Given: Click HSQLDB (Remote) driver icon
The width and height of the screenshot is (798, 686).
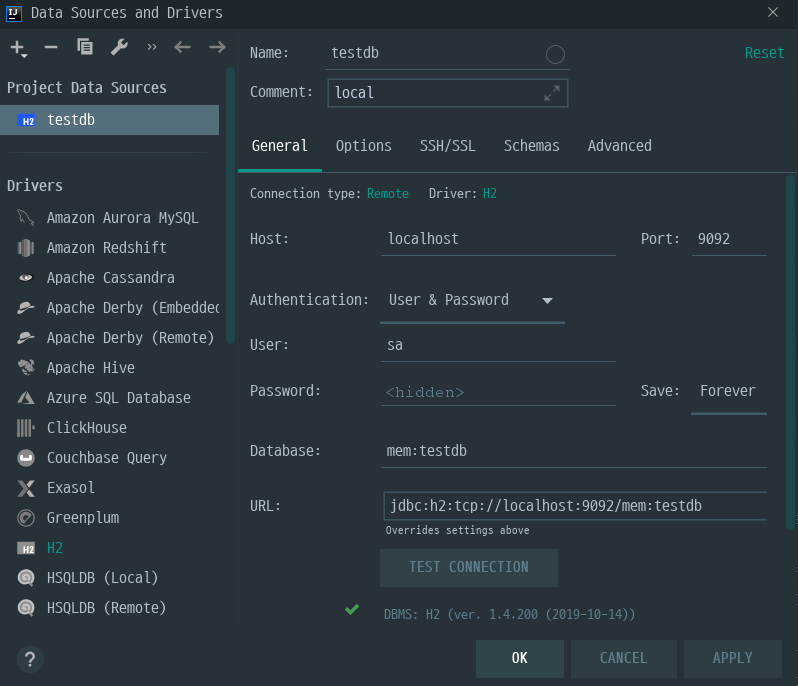Looking at the screenshot, I should pos(26,608).
